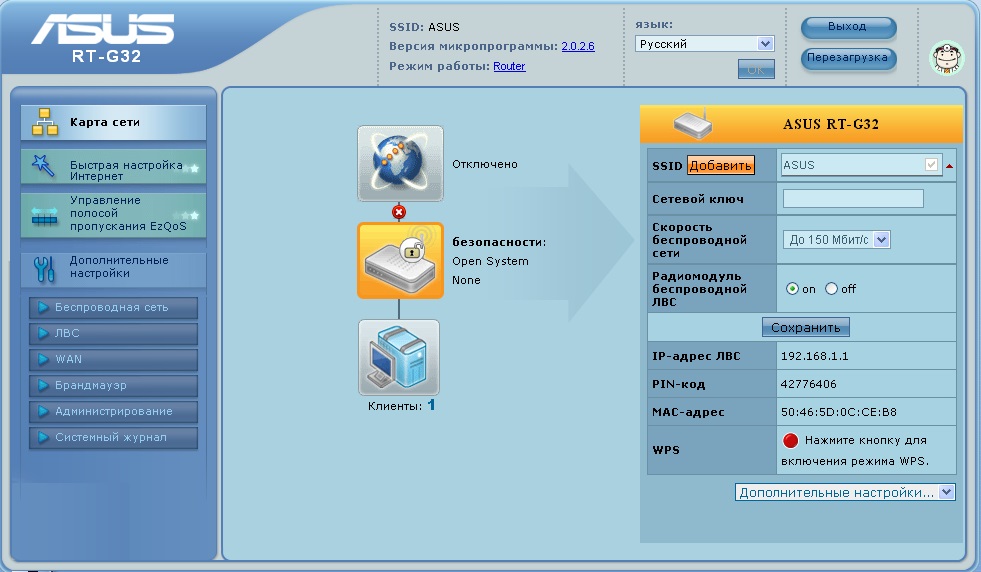Toggle the checkbox in SSID field

tap(931, 165)
